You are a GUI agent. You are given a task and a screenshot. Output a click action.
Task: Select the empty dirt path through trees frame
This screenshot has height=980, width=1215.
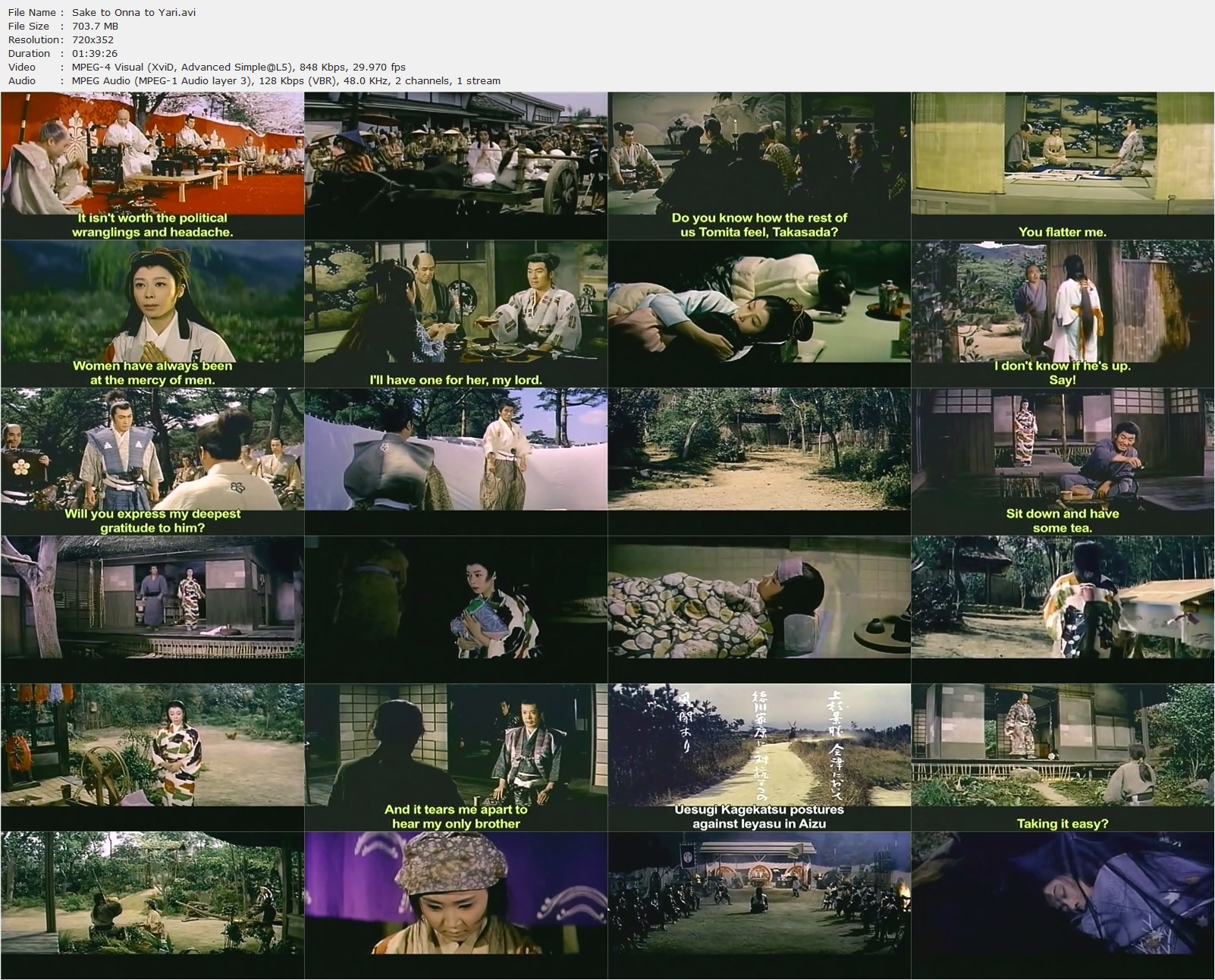click(x=758, y=461)
